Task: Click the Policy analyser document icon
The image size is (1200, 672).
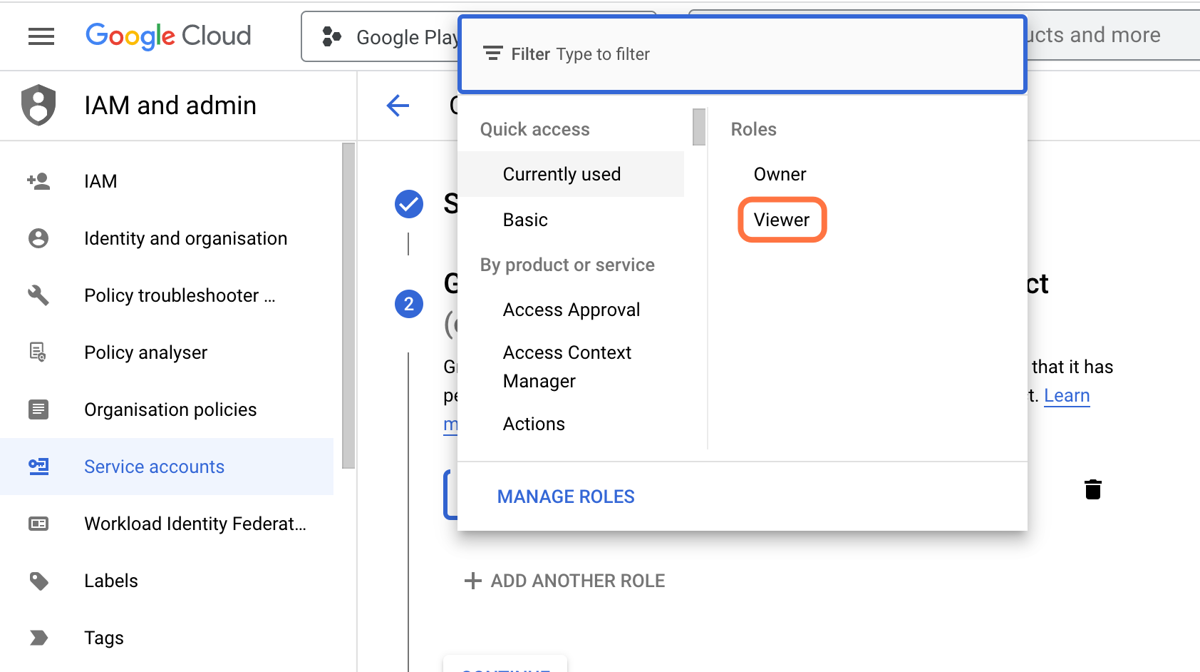Action: pos(39,352)
